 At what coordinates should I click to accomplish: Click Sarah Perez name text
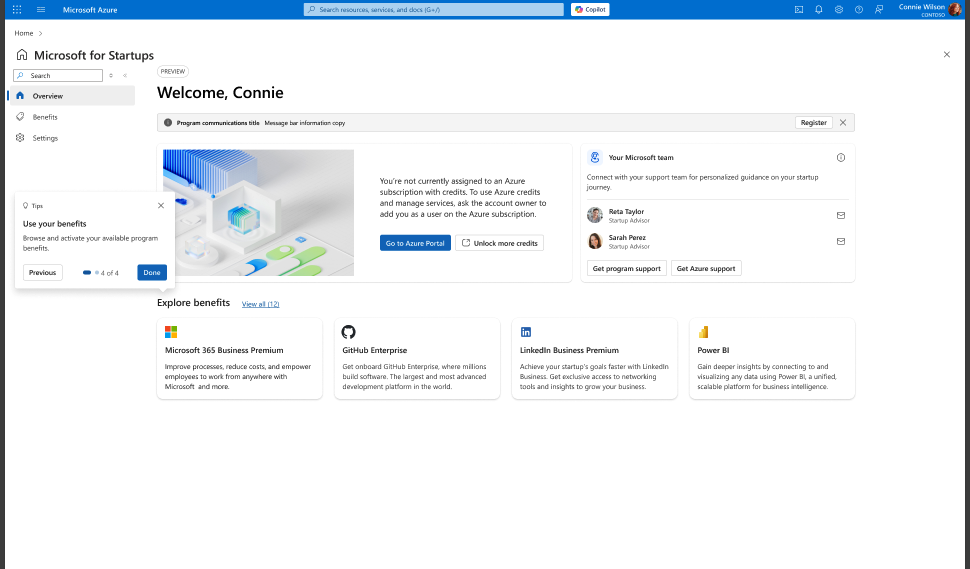click(627, 237)
